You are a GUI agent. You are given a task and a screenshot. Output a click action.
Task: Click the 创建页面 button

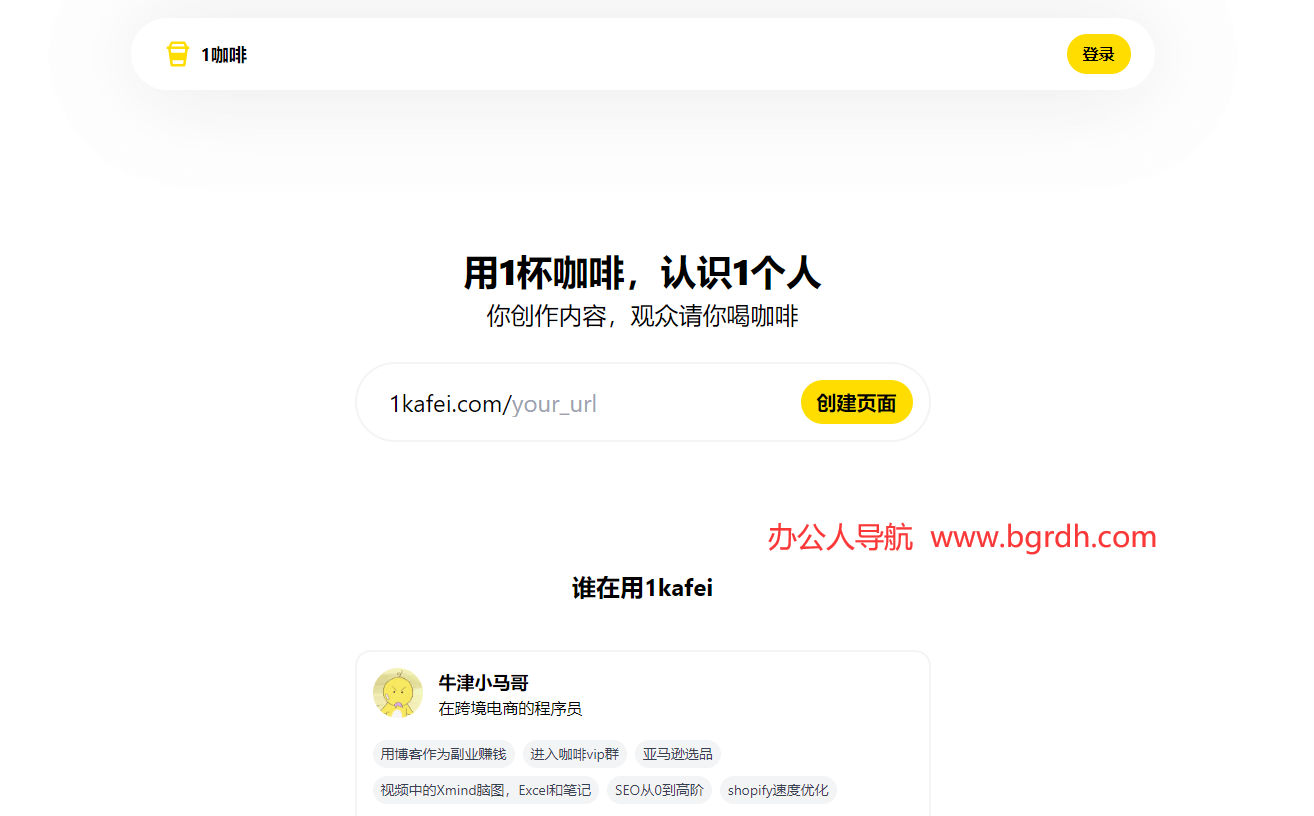[x=856, y=402]
